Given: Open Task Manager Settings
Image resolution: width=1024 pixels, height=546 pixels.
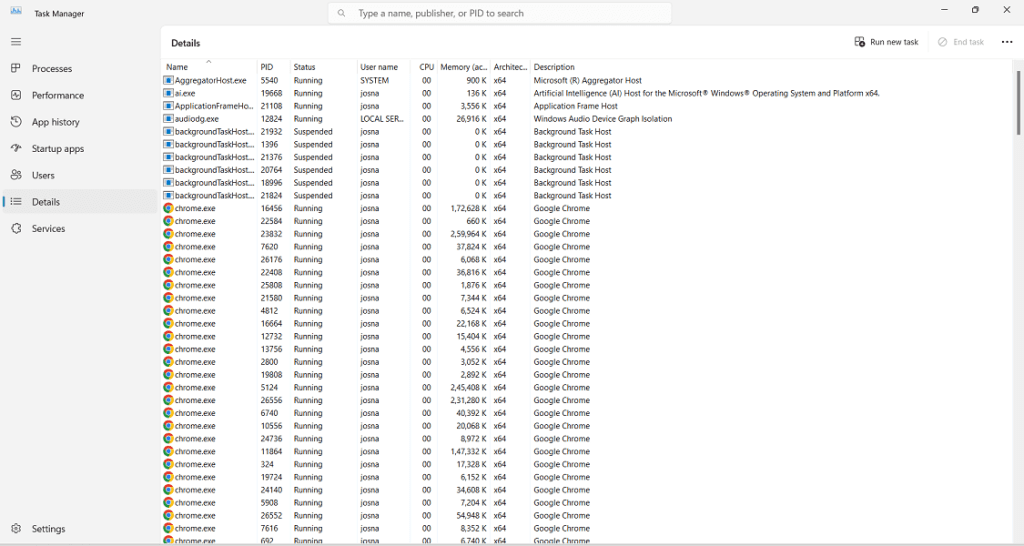Looking at the screenshot, I should [x=48, y=529].
